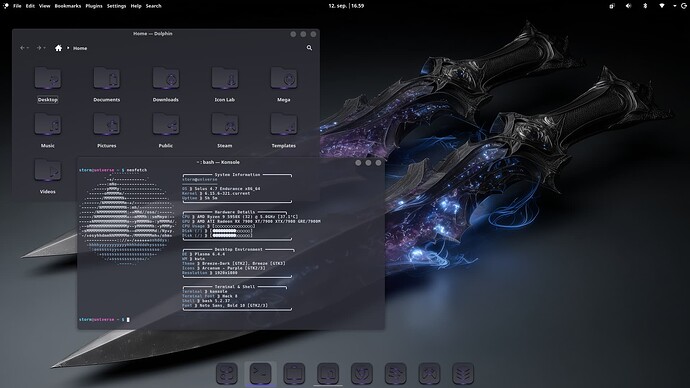This screenshot has width=690, height=388.
Task: Open back-history dropdown arrow in Dolphin
Action: (28, 48)
